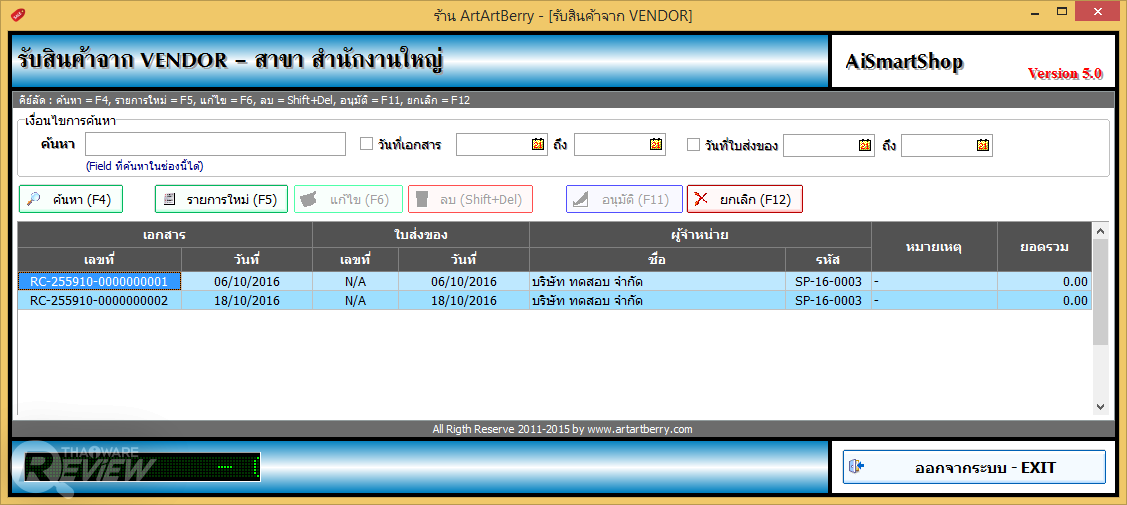Focus the ค้นหา search text field

pos(216,144)
